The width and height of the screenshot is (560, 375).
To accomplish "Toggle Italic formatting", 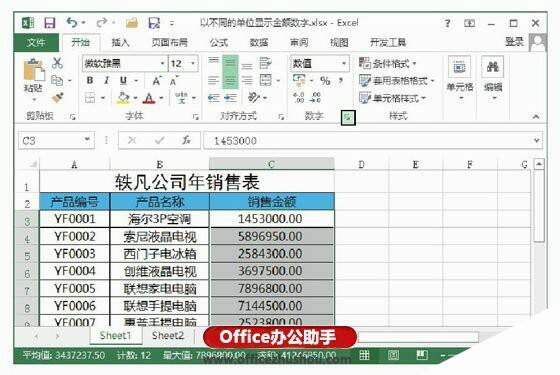I will click(x=106, y=81).
